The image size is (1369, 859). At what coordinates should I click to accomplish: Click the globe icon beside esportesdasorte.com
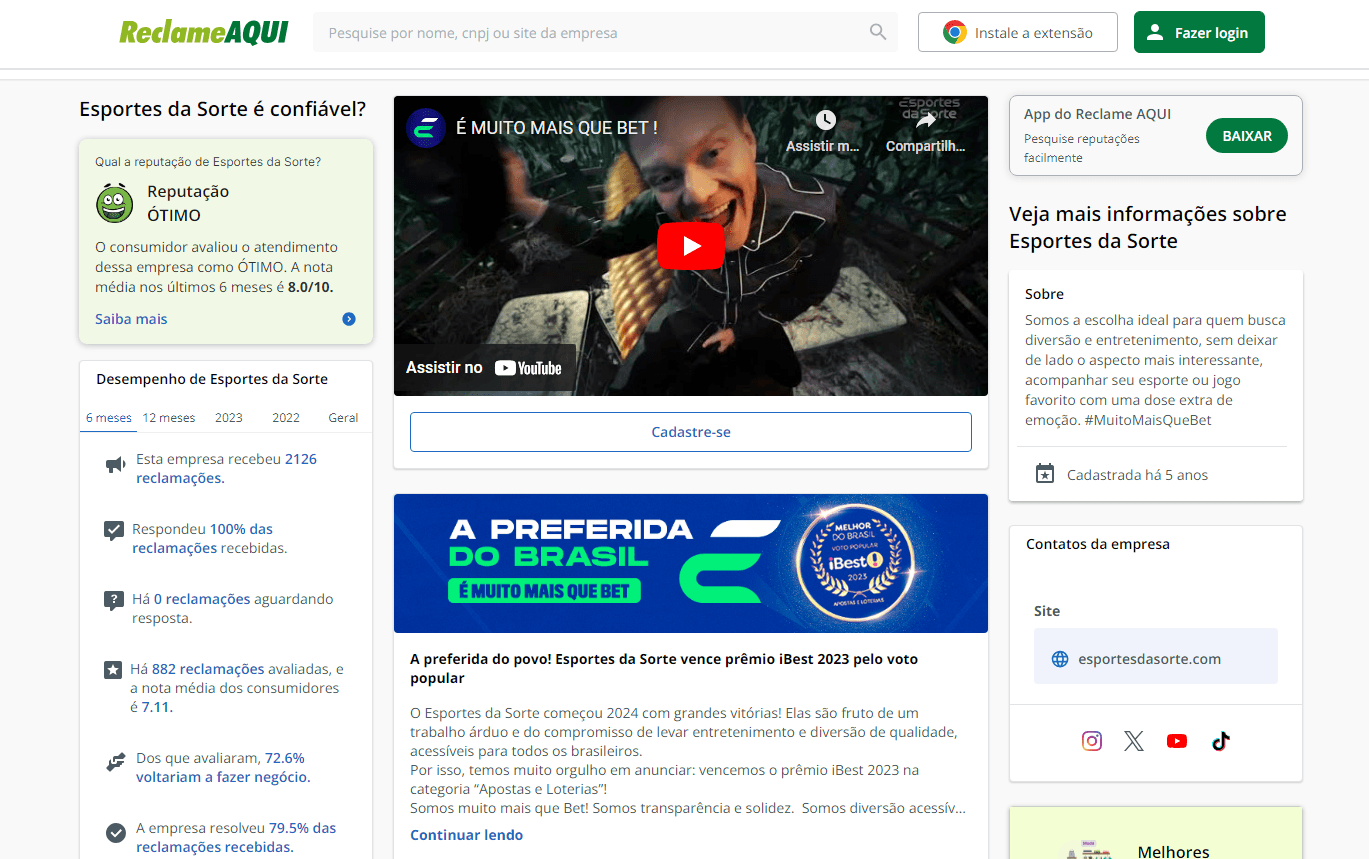[1060, 659]
